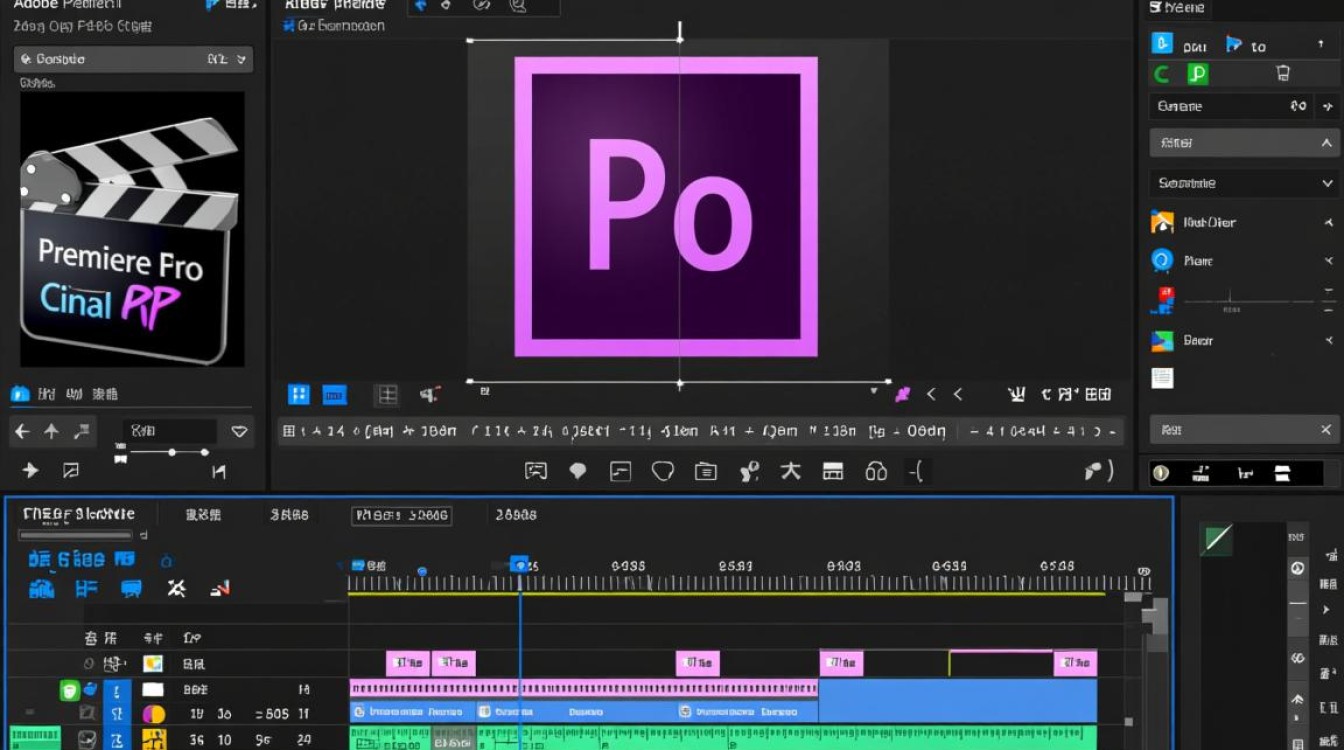Screen dimensions: 1344x750
Task: Select the blue flag icon labeled to
Action: pos(1233,45)
